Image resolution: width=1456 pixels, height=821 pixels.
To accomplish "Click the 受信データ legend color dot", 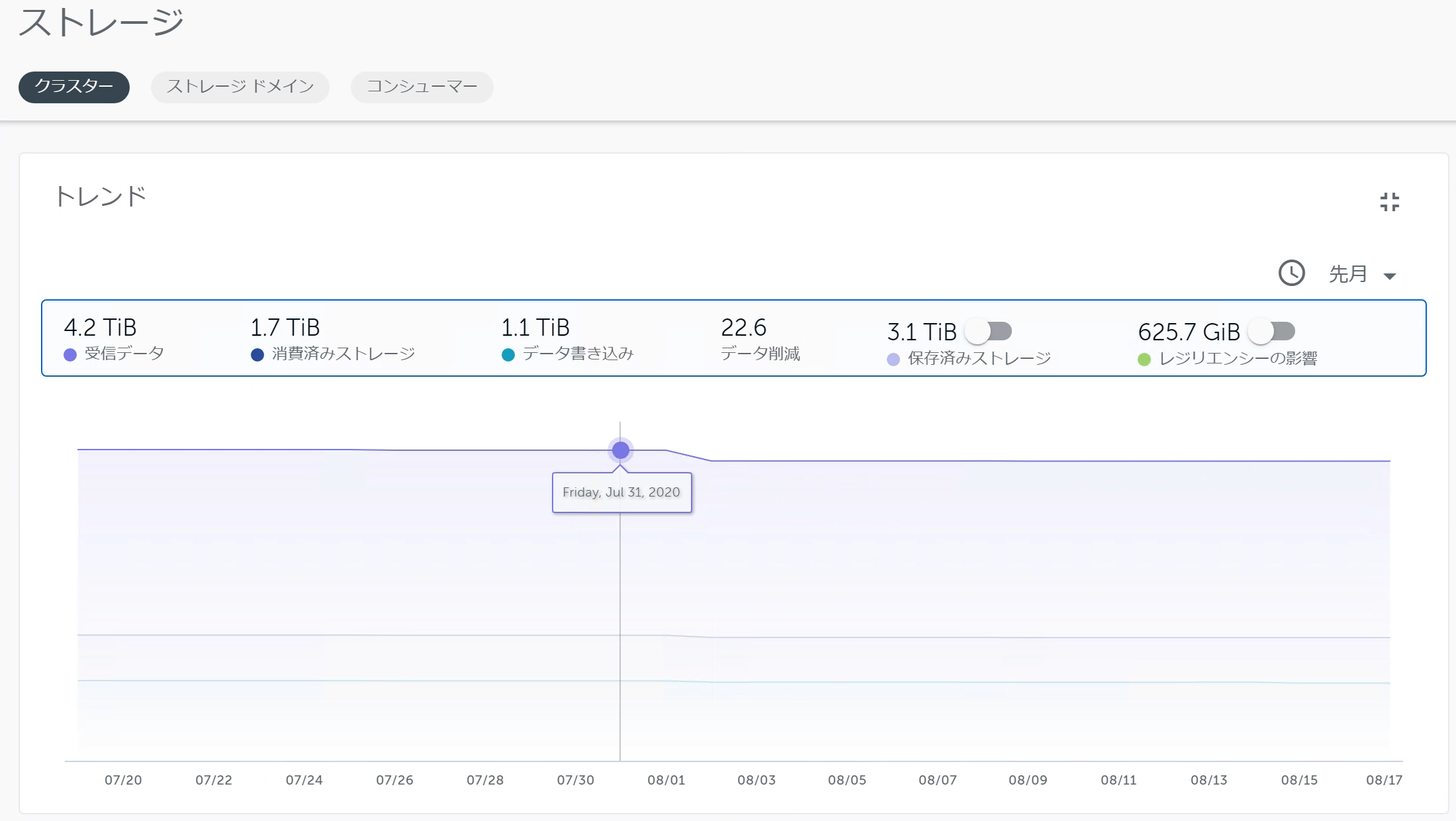I will (x=70, y=355).
